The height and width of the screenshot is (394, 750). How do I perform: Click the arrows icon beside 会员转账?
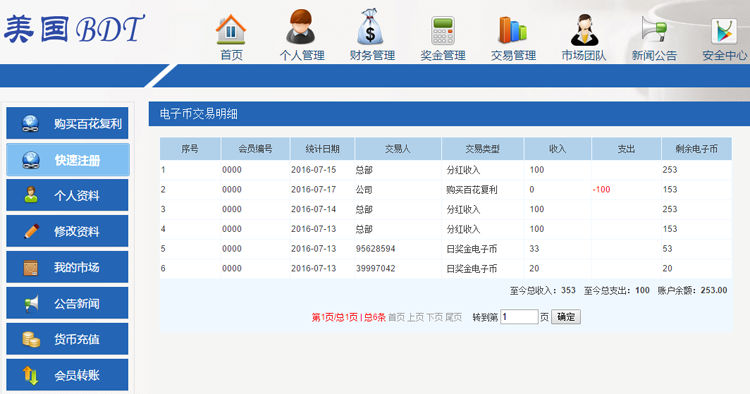tap(31, 375)
